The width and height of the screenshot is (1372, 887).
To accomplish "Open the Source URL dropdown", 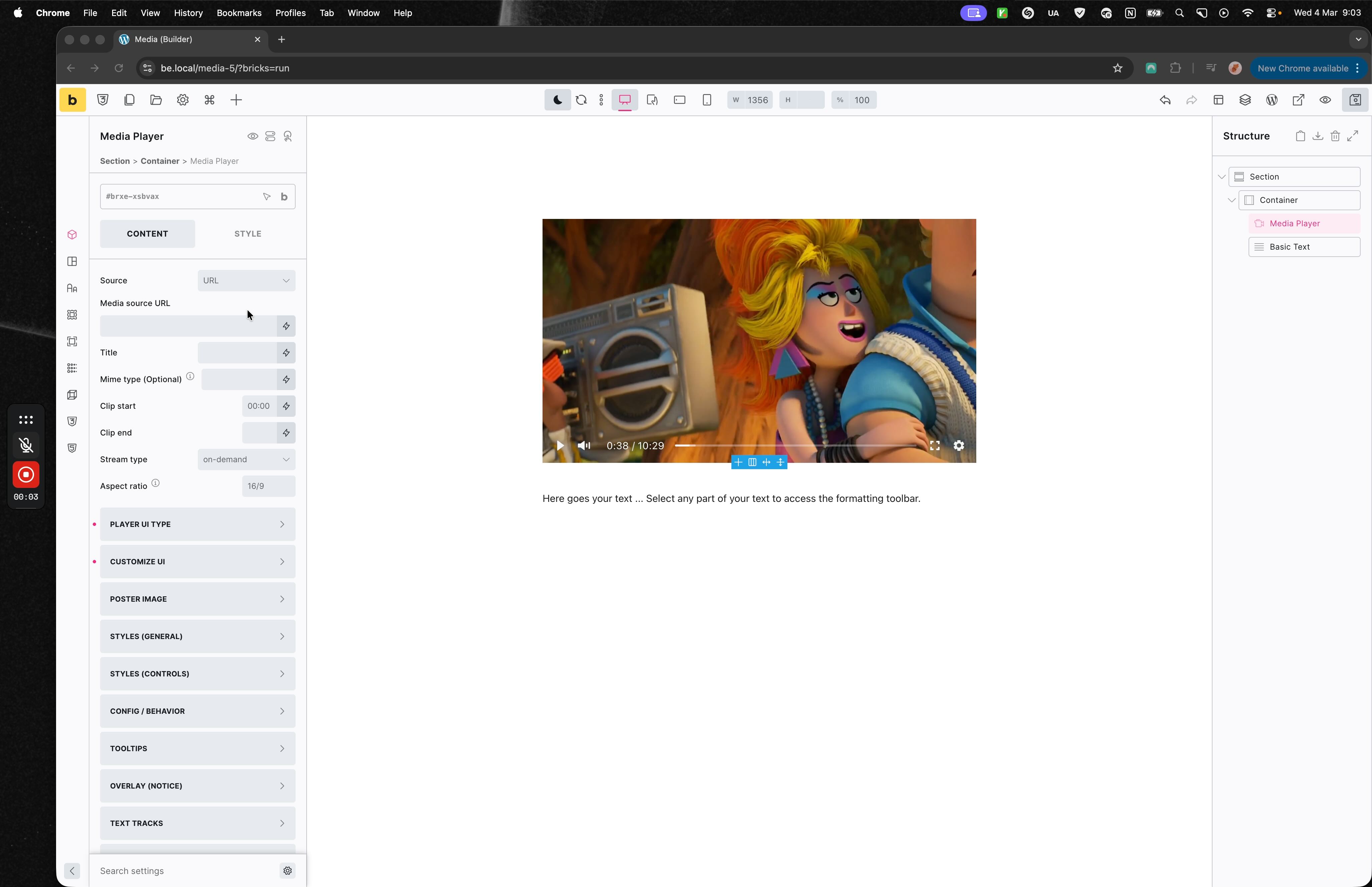I will [247, 281].
